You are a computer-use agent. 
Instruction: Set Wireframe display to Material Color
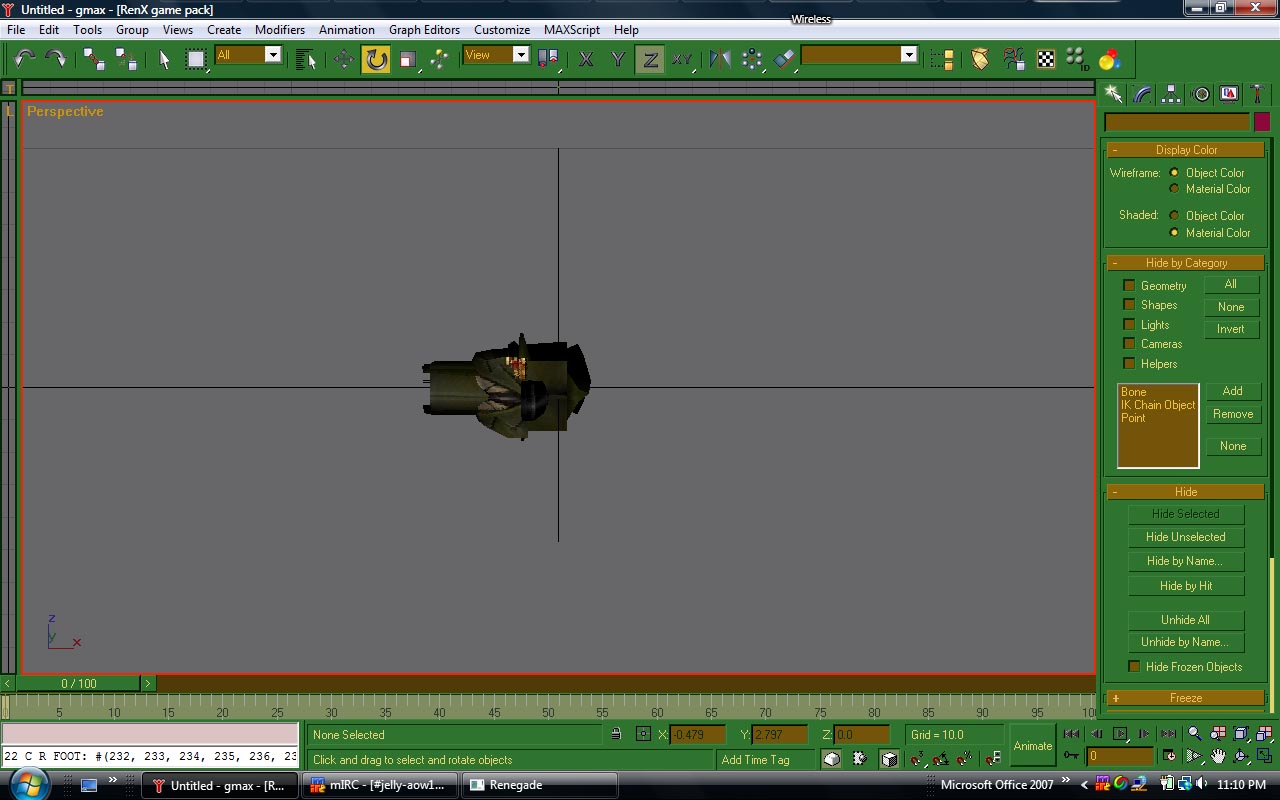coord(1174,189)
